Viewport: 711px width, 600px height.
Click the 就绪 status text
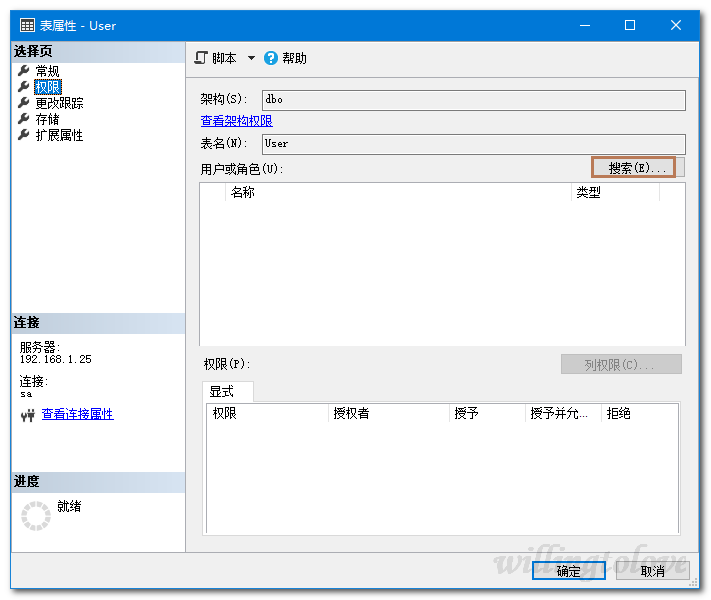(x=69, y=506)
